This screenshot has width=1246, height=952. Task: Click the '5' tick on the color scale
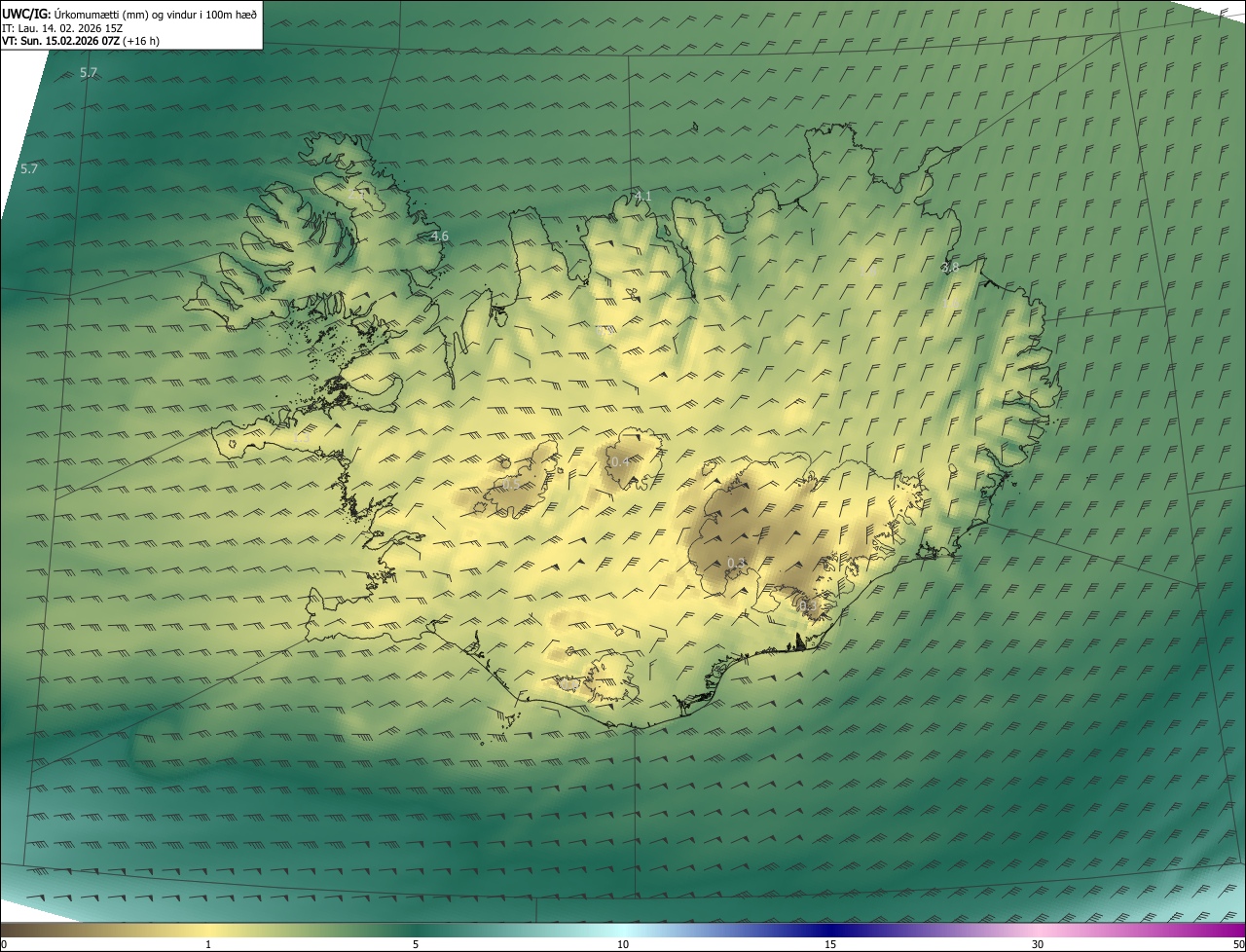(416, 944)
